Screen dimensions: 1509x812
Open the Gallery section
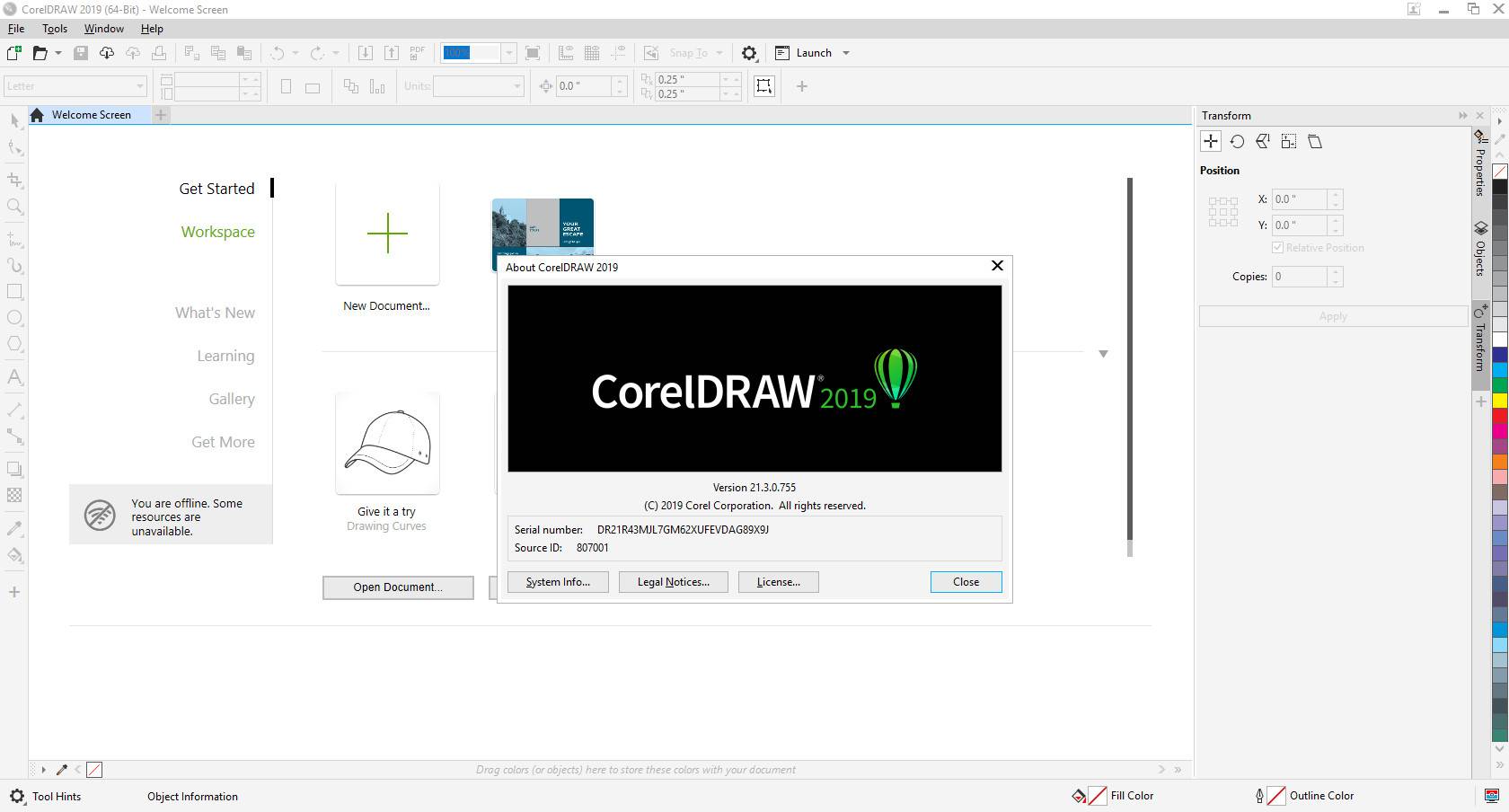click(x=232, y=399)
